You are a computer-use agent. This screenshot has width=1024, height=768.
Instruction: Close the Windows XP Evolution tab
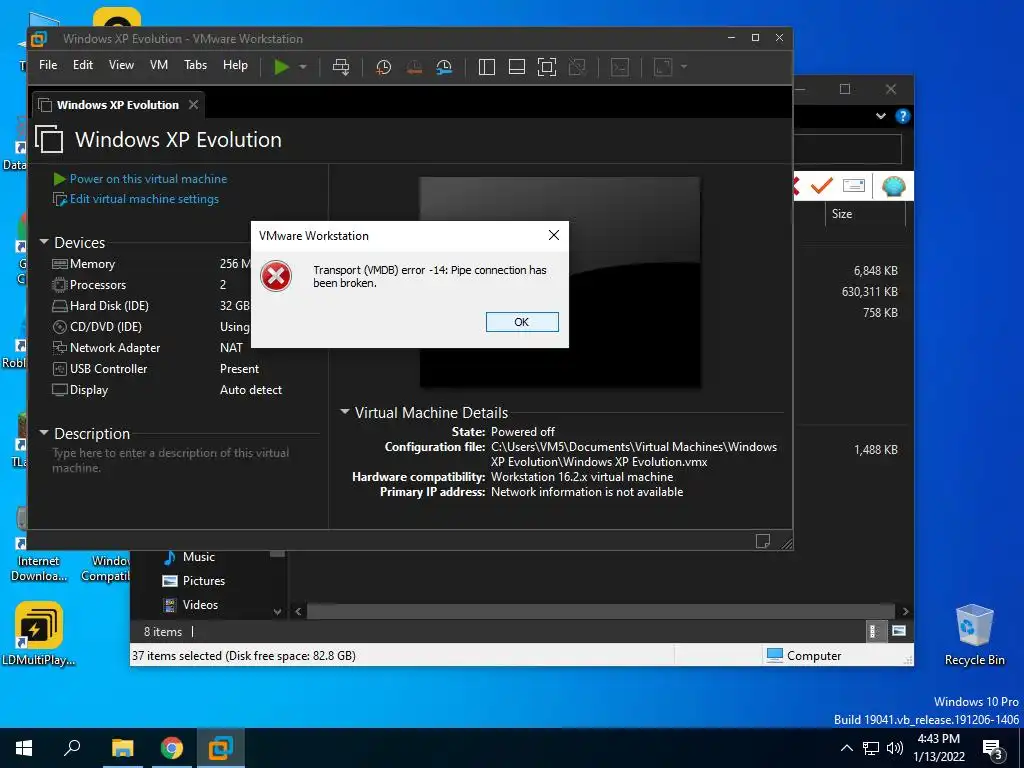click(x=193, y=104)
